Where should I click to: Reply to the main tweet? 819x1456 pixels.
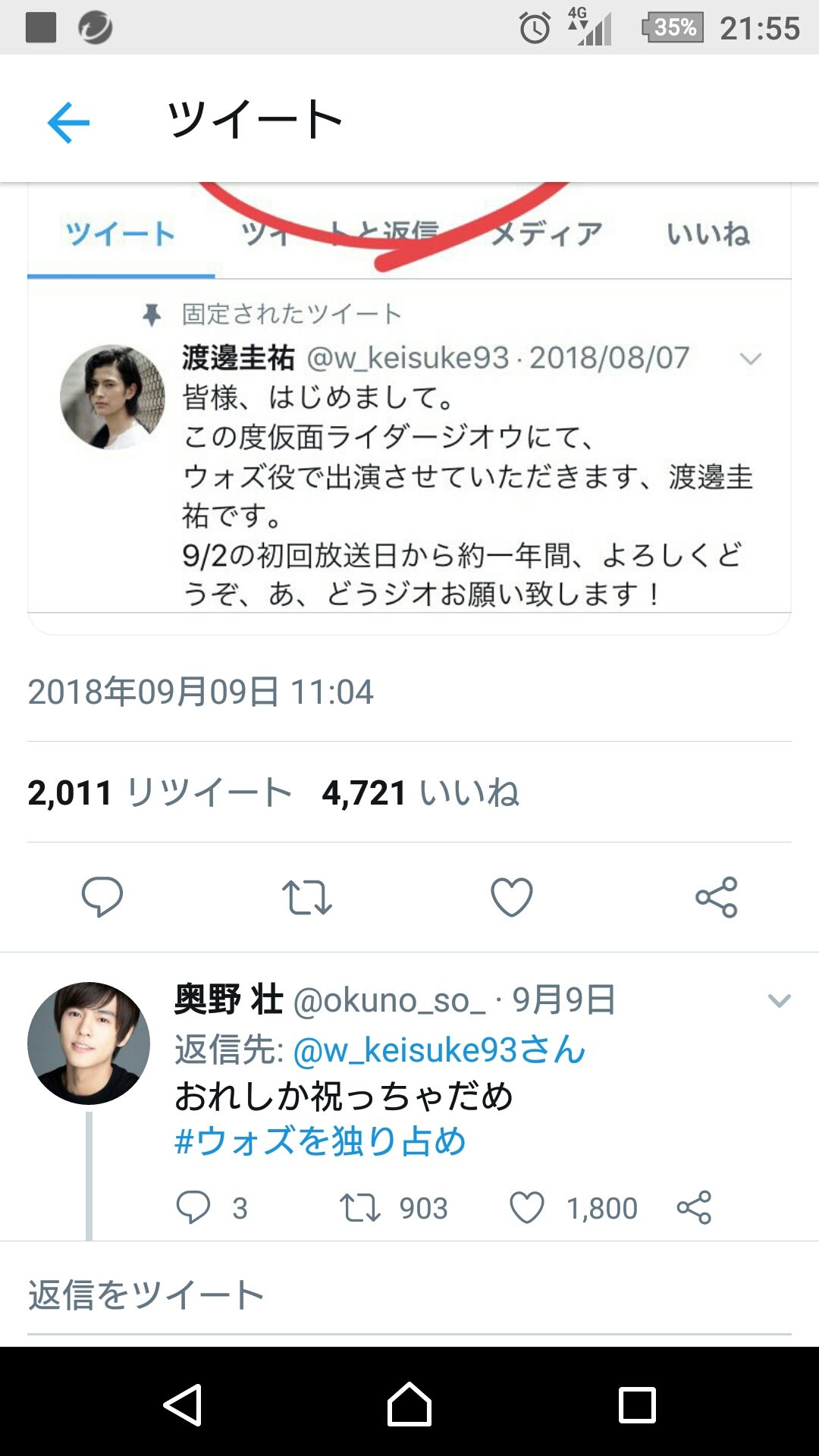pos(102,897)
